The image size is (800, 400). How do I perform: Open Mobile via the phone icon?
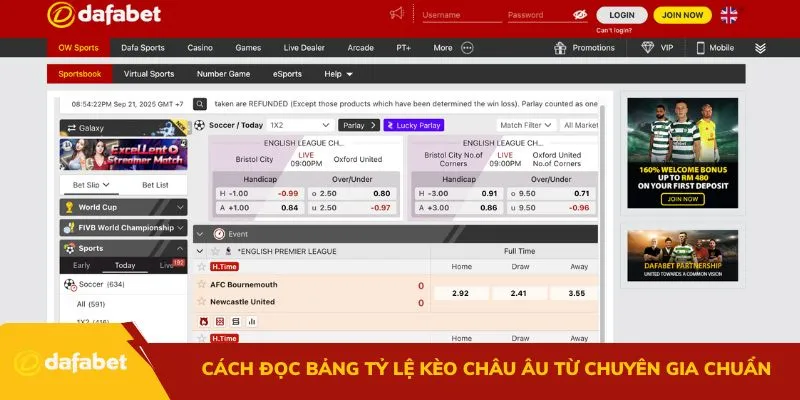point(700,47)
